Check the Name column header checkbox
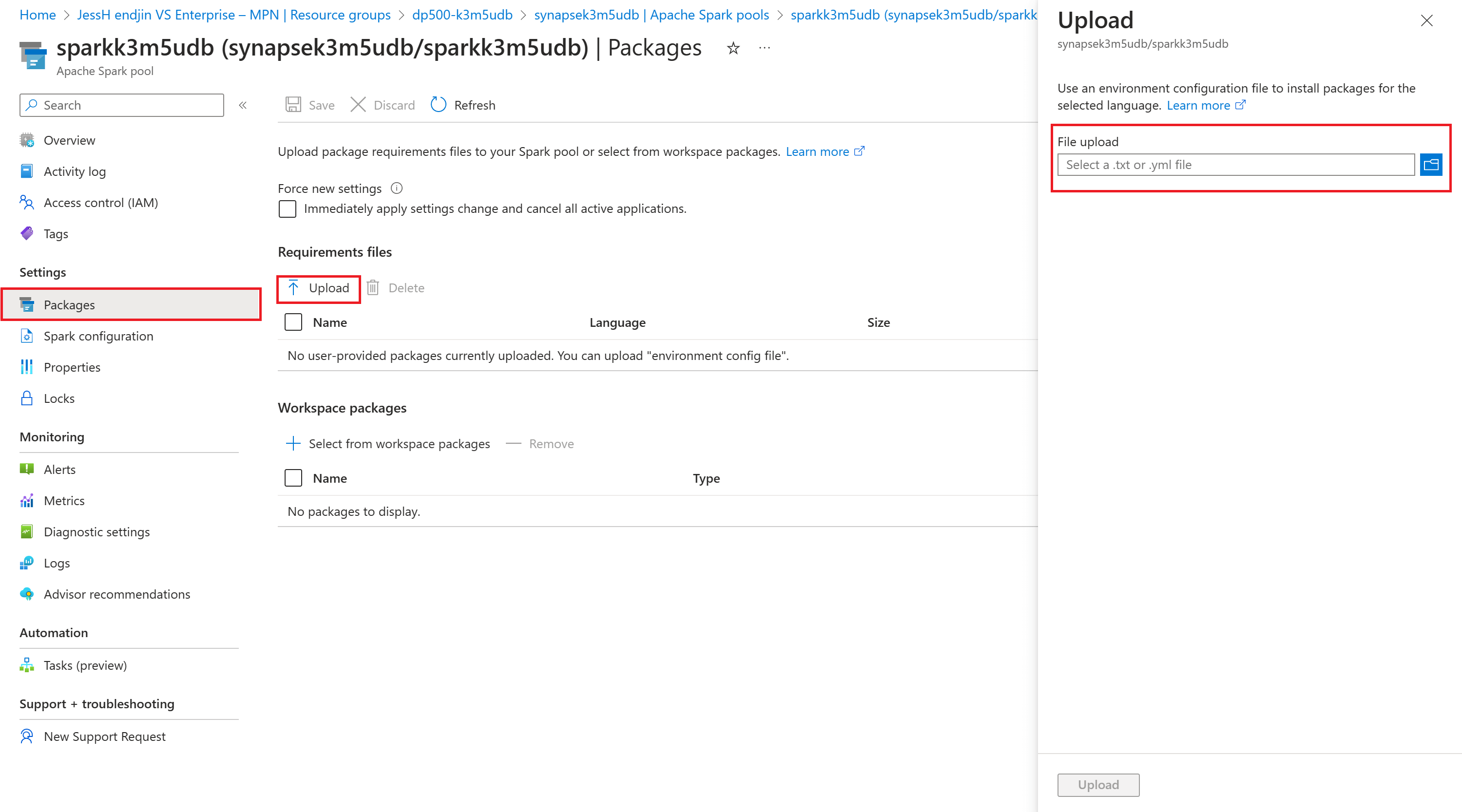The image size is (1462, 812). click(x=291, y=322)
